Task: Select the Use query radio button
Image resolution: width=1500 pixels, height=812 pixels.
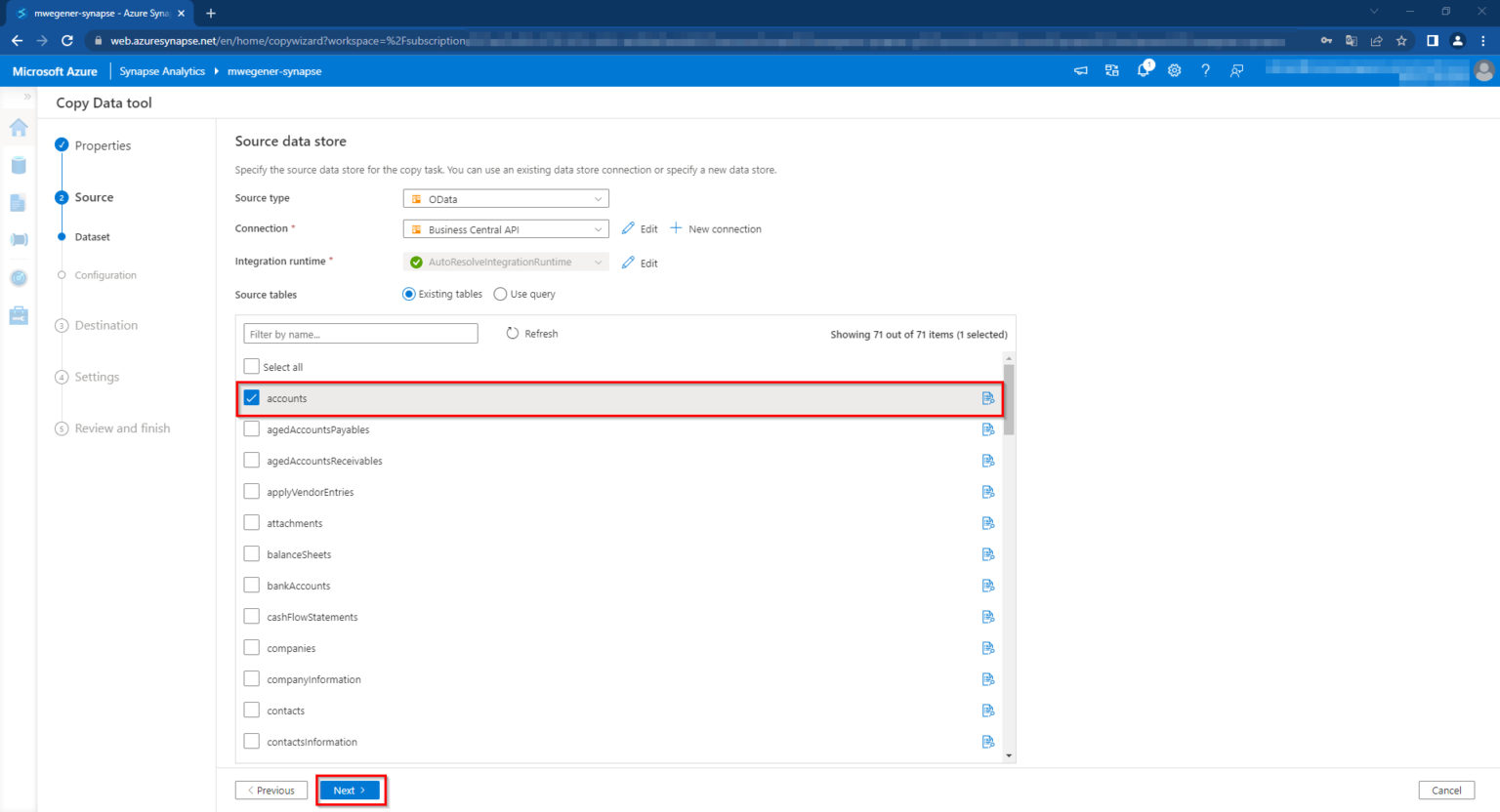Action: (499, 294)
